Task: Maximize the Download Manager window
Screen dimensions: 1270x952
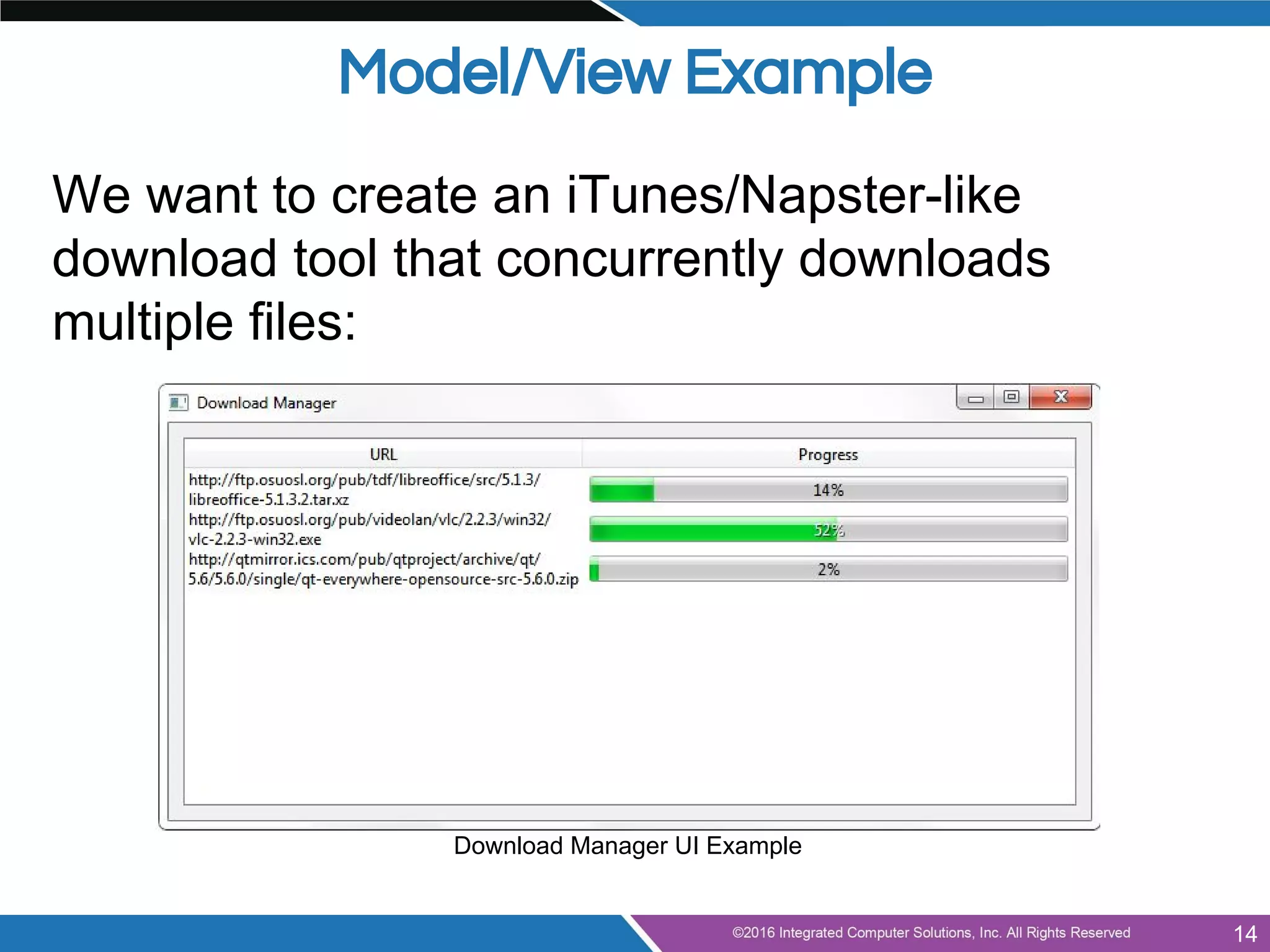Action: coord(1011,397)
